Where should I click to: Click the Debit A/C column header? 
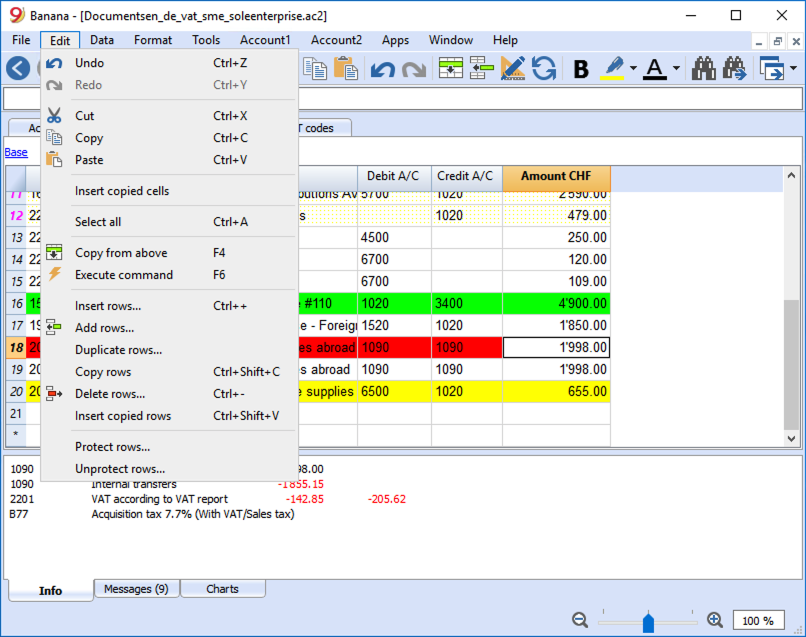click(394, 176)
